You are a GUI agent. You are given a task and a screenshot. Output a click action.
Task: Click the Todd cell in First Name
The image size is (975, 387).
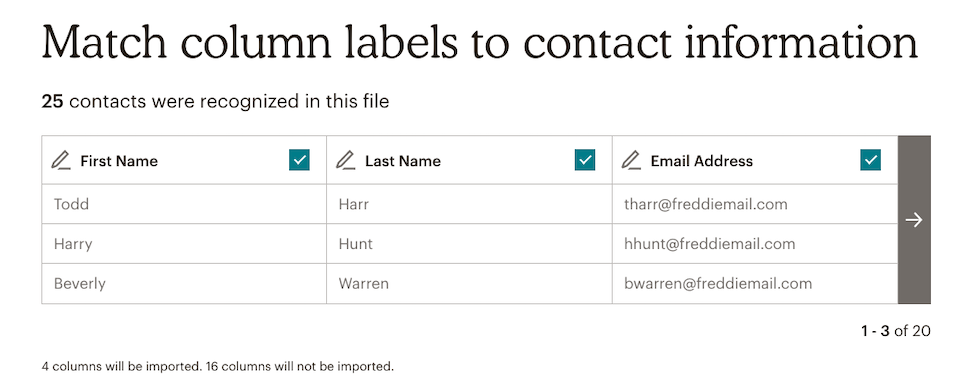(184, 204)
